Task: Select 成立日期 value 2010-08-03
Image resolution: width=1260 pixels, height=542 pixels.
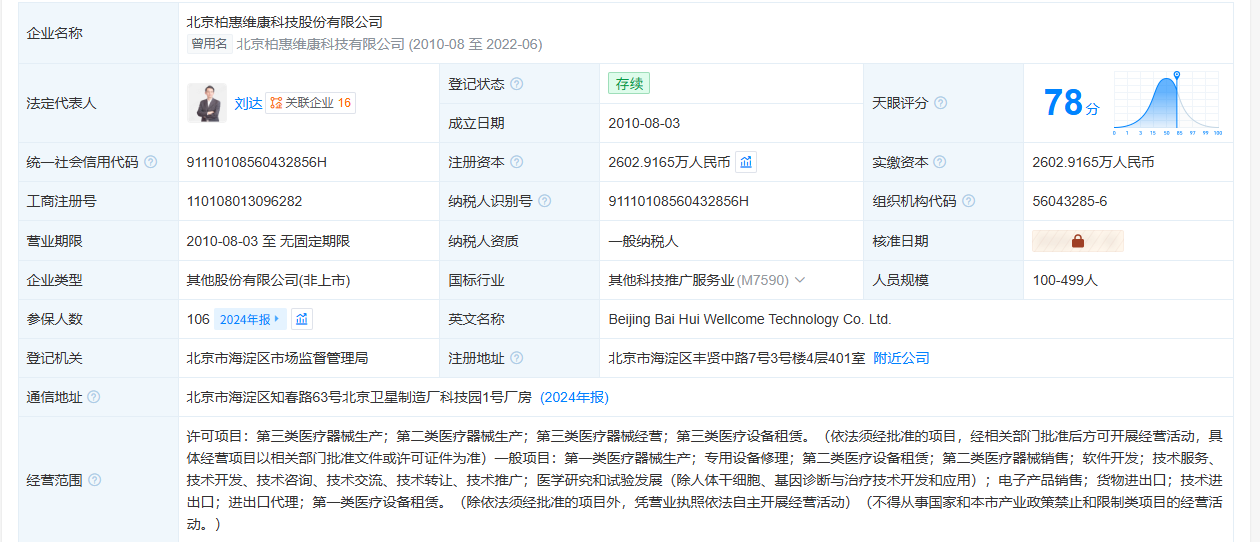Action: 644,123
